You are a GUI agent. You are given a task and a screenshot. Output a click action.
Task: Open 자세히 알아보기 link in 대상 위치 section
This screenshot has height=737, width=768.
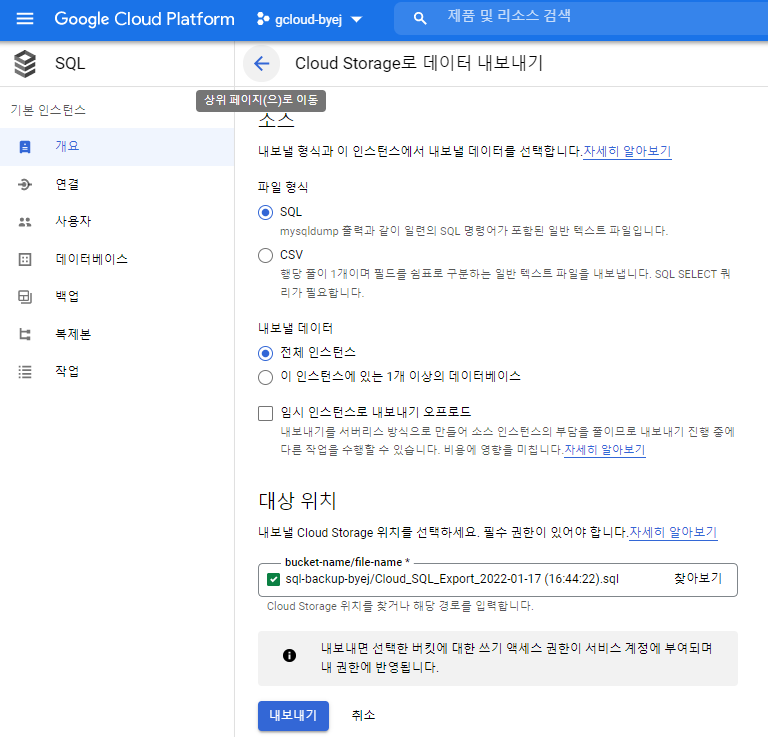tap(673, 532)
